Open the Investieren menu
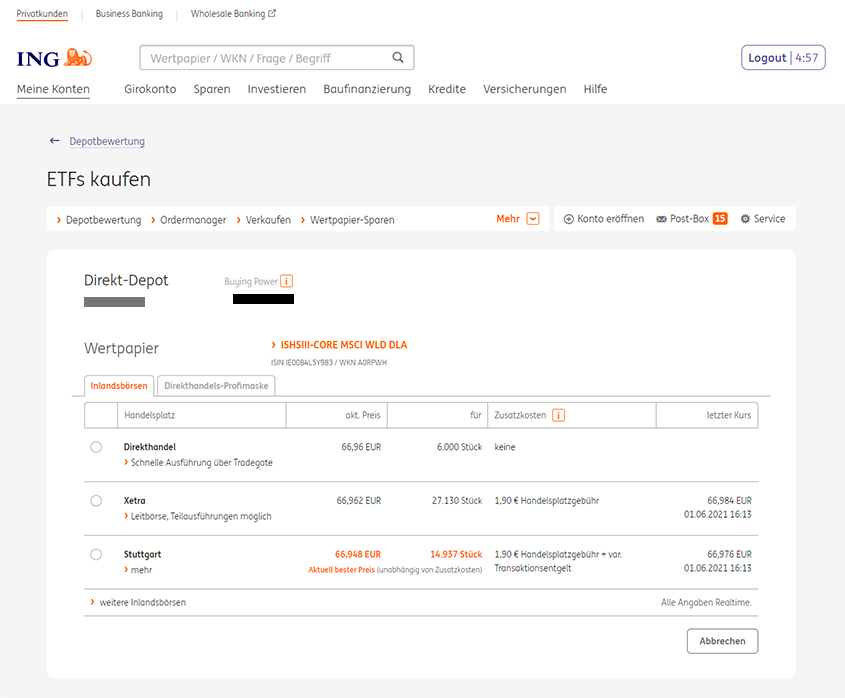 [277, 89]
